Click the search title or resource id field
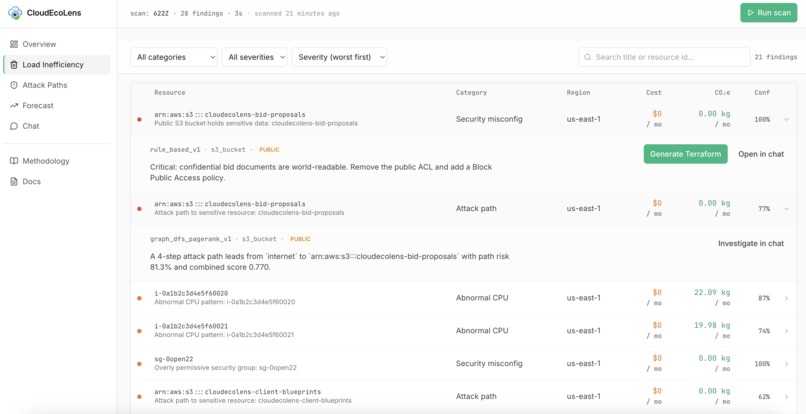Image resolution: width=806 pixels, height=414 pixels. (664, 57)
